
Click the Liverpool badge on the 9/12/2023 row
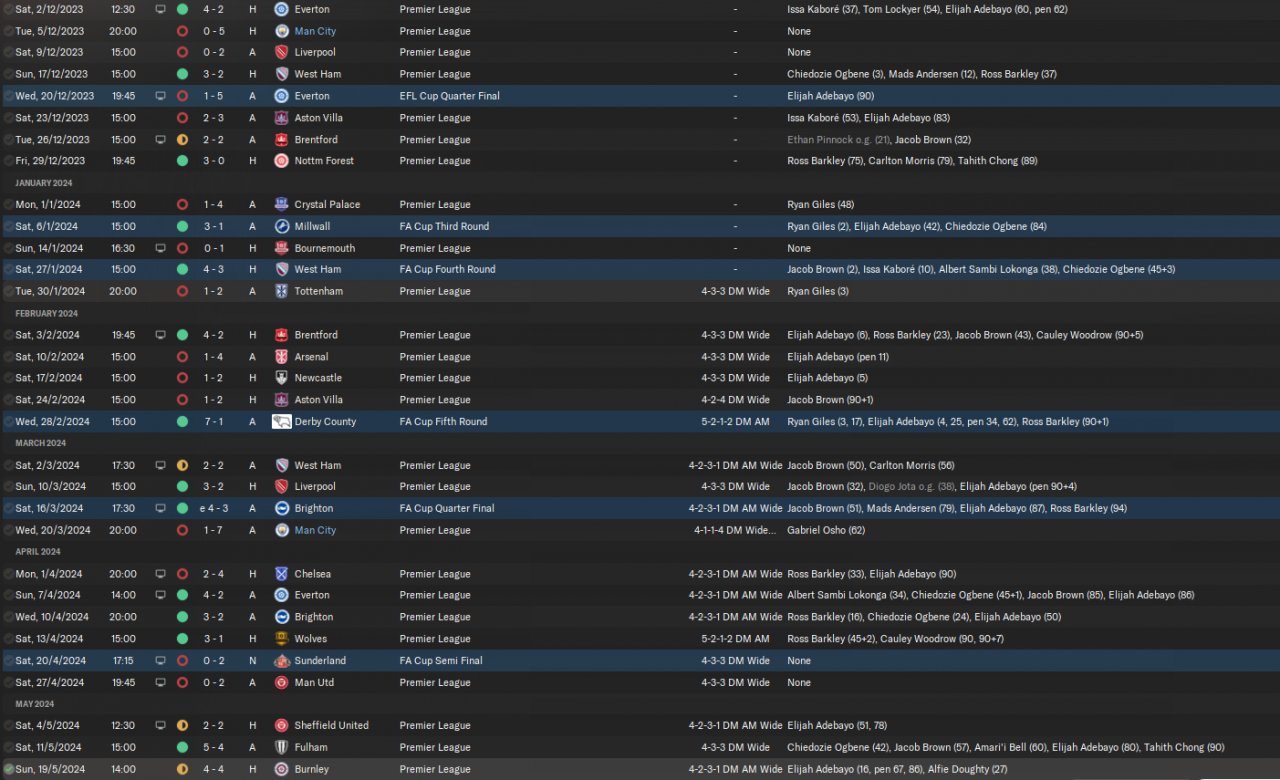(282, 52)
